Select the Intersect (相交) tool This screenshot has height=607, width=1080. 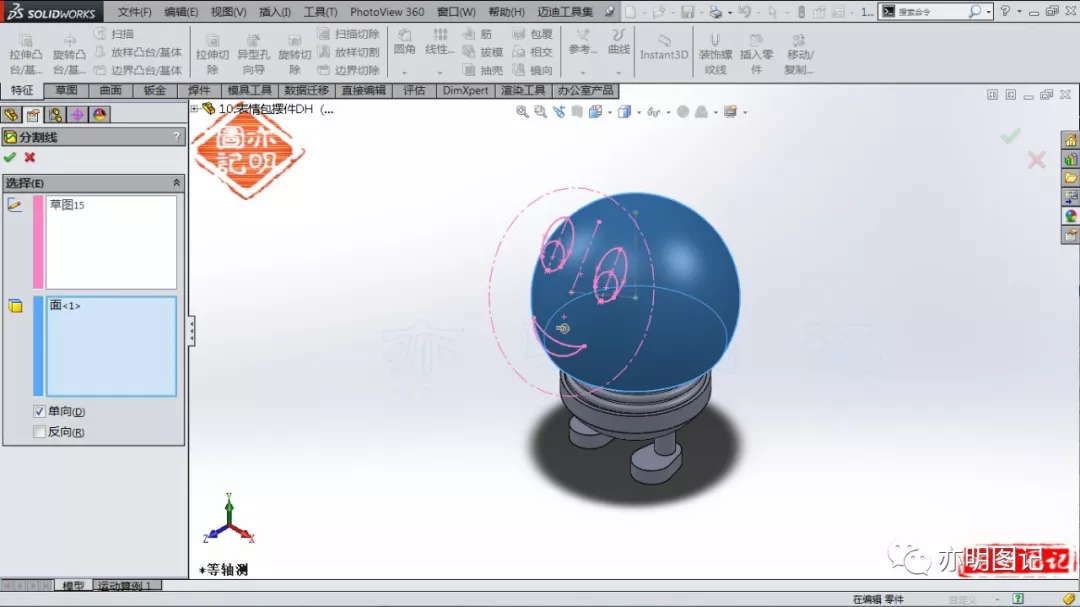click(532, 52)
